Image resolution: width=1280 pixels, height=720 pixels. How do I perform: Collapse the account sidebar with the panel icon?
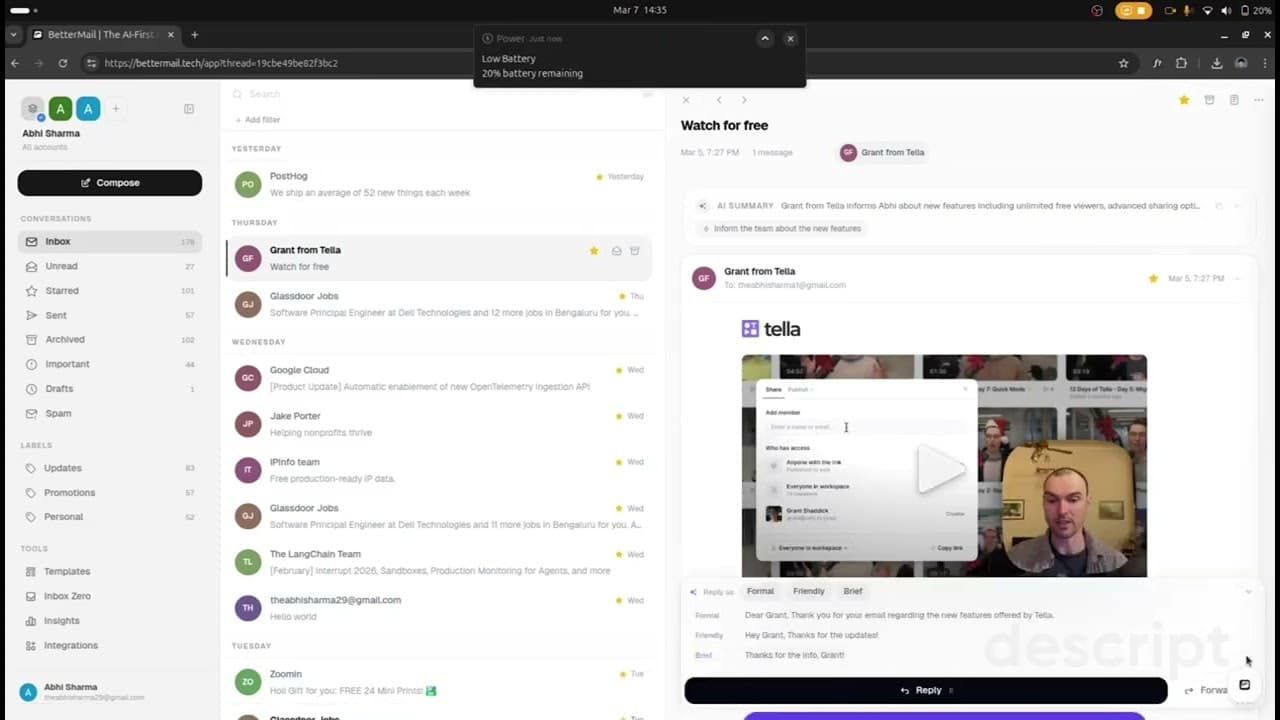tap(189, 108)
